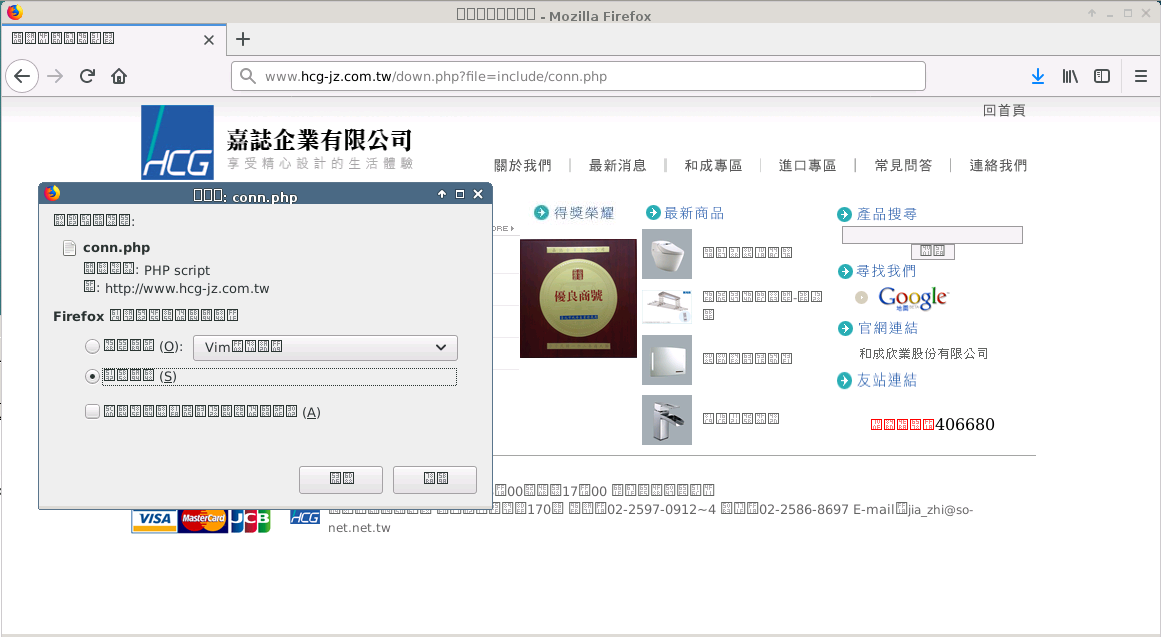The image size is (1161, 637).
Task: Click the small HCG footer logo
Action: (x=304, y=517)
